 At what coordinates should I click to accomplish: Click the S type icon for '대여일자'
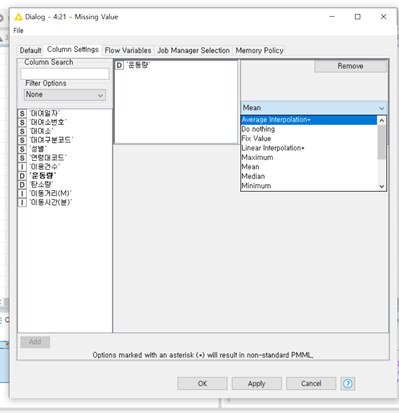22,113
